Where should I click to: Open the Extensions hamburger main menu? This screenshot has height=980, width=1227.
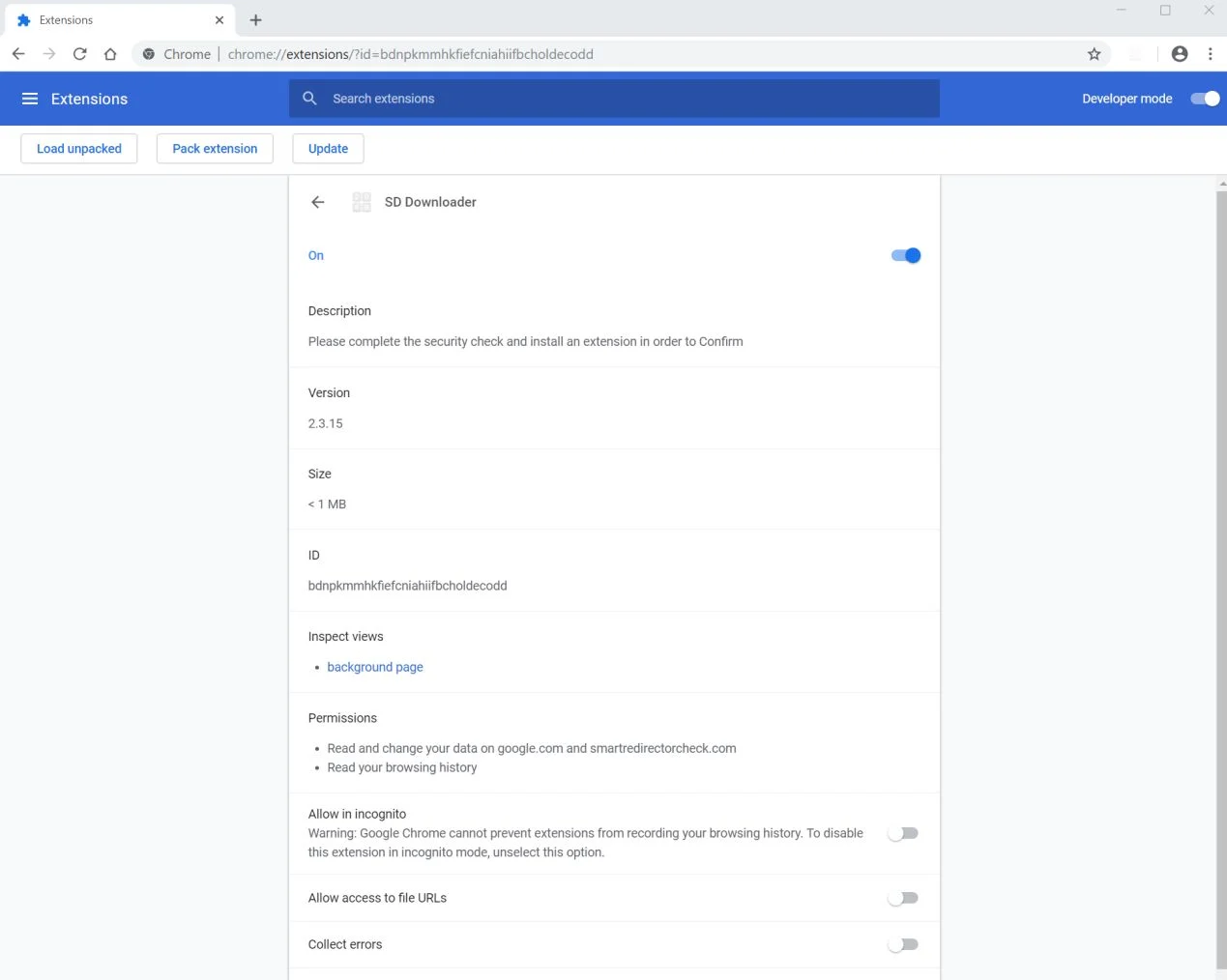tap(30, 99)
